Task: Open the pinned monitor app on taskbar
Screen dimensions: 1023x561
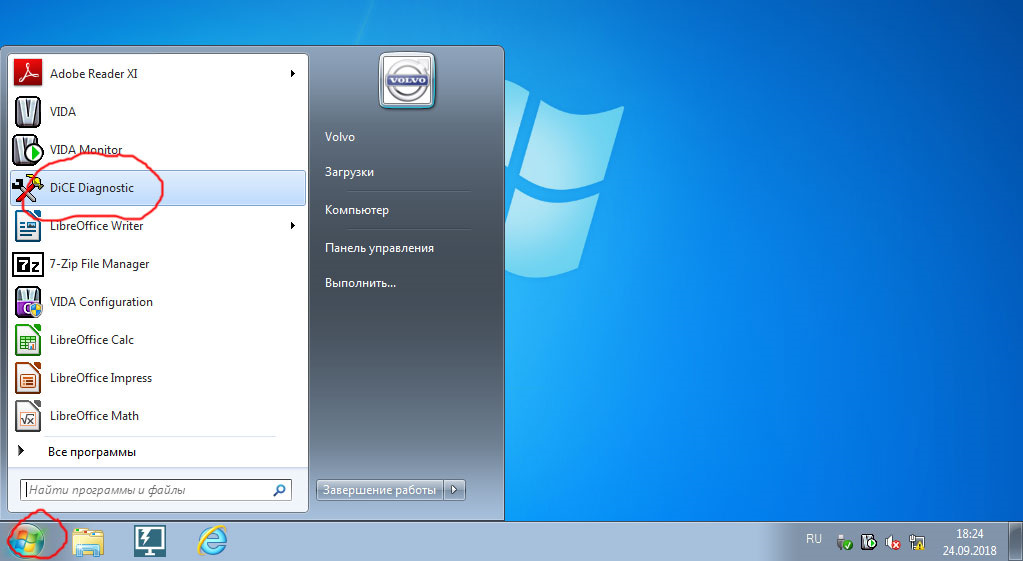Action: tap(150, 541)
